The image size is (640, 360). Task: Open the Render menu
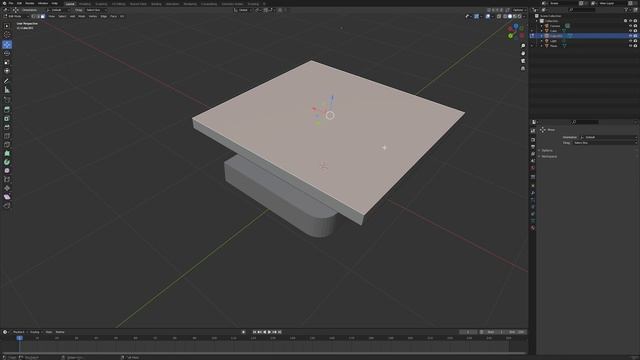[x=30, y=3]
